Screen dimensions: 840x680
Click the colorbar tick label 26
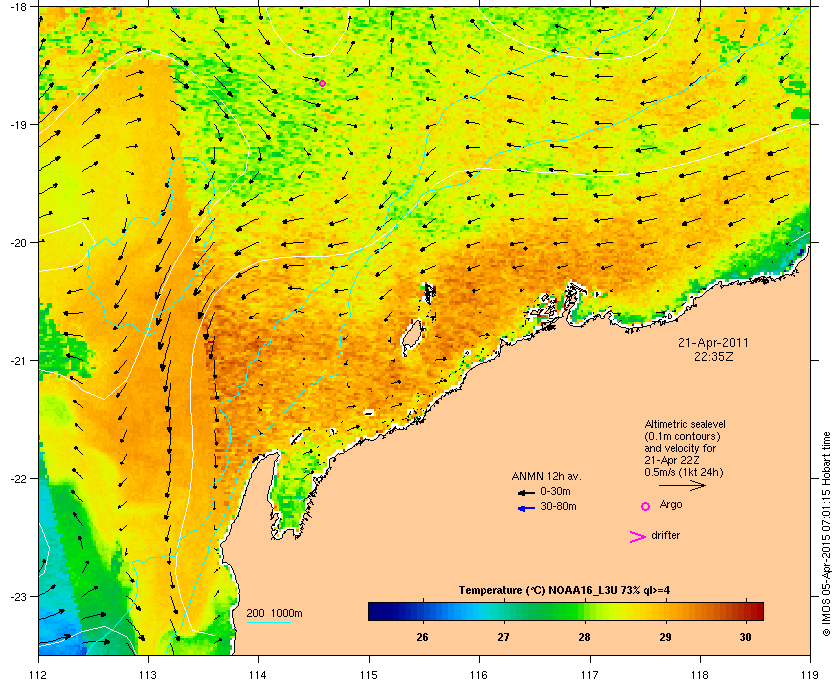(423, 637)
